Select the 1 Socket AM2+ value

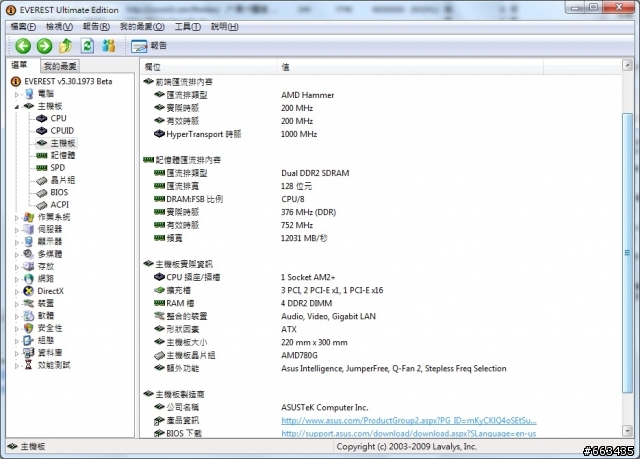pyautogui.click(x=308, y=277)
